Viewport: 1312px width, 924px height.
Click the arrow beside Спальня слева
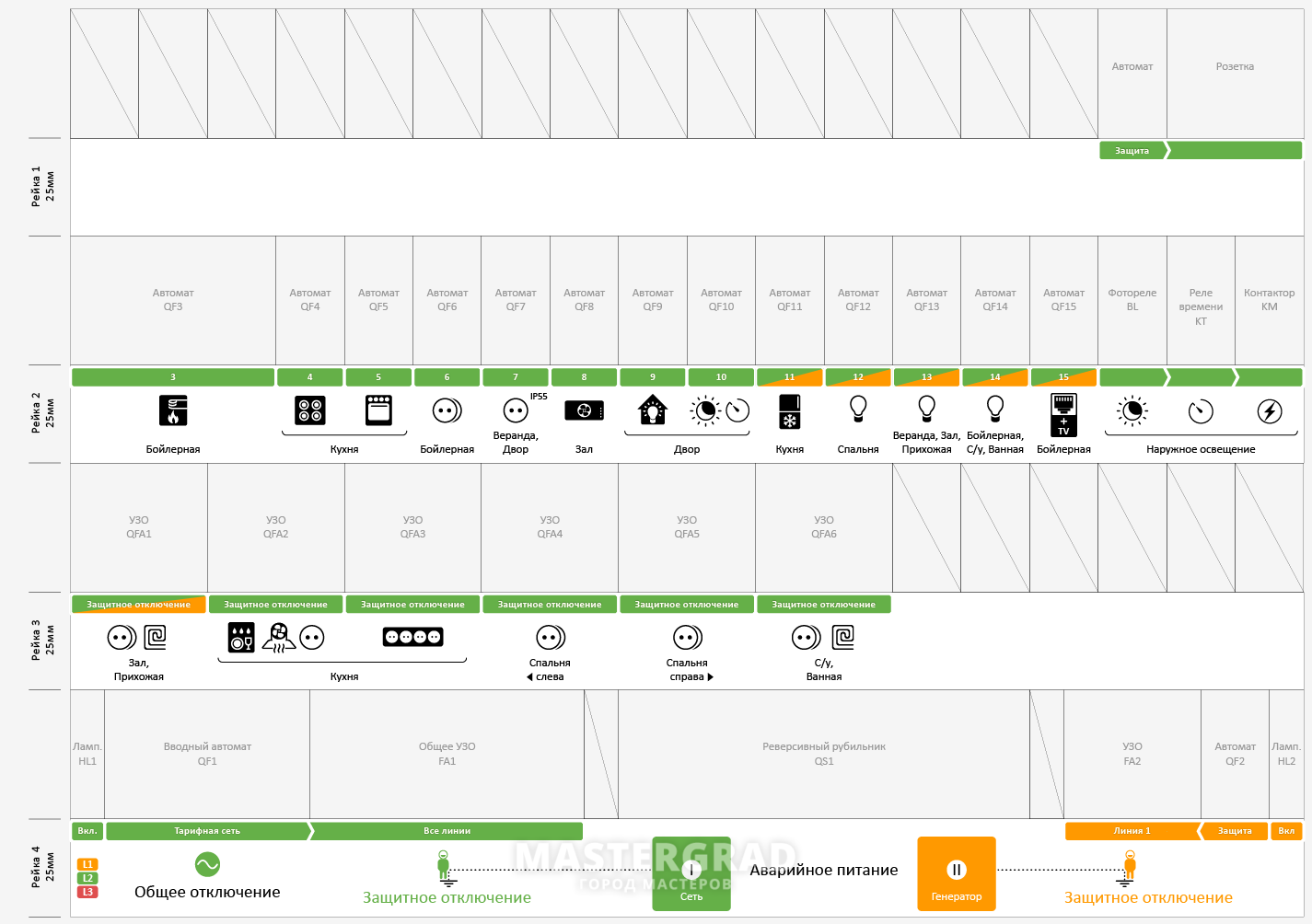tap(529, 677)
